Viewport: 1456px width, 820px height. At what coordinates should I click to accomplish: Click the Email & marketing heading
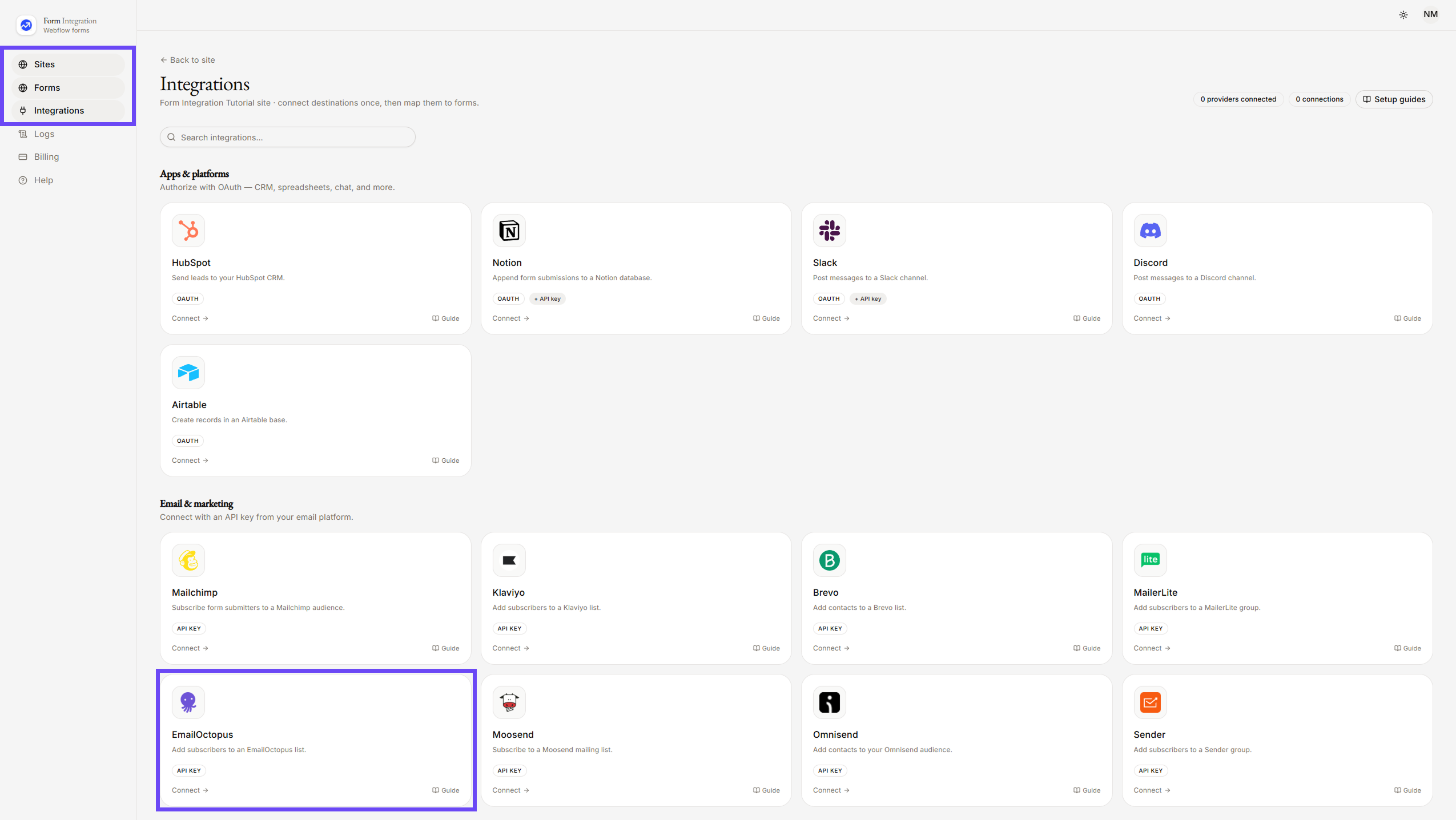[x=196, y=503]
